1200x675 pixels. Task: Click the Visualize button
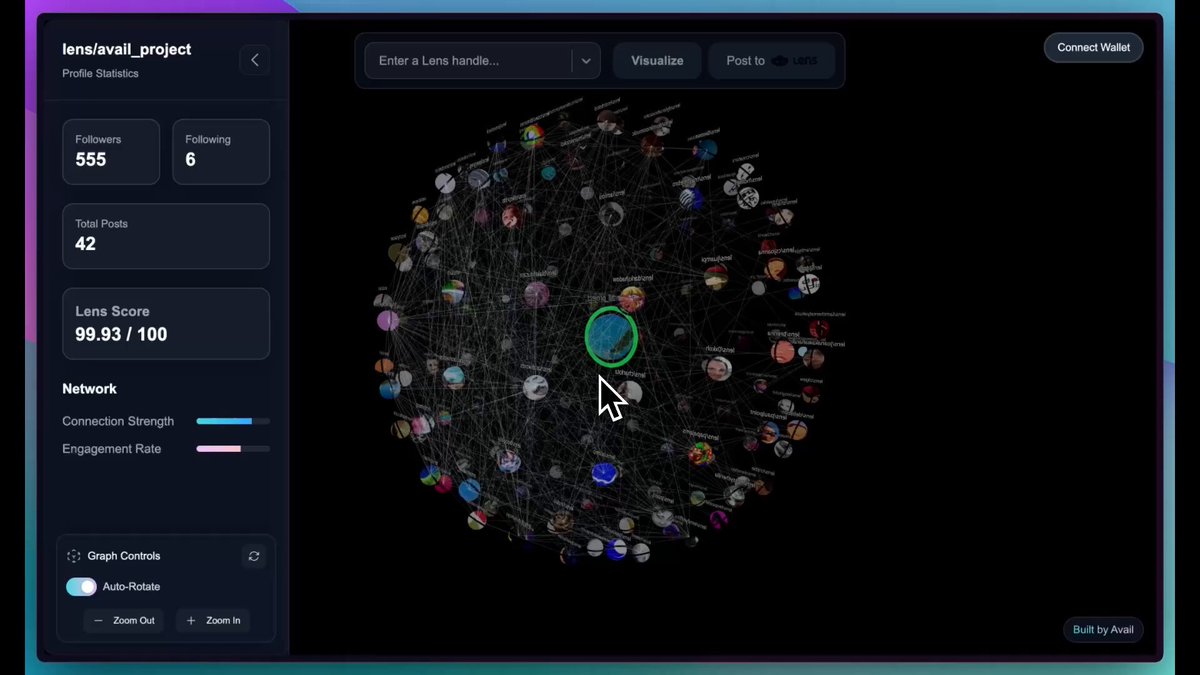657,61
